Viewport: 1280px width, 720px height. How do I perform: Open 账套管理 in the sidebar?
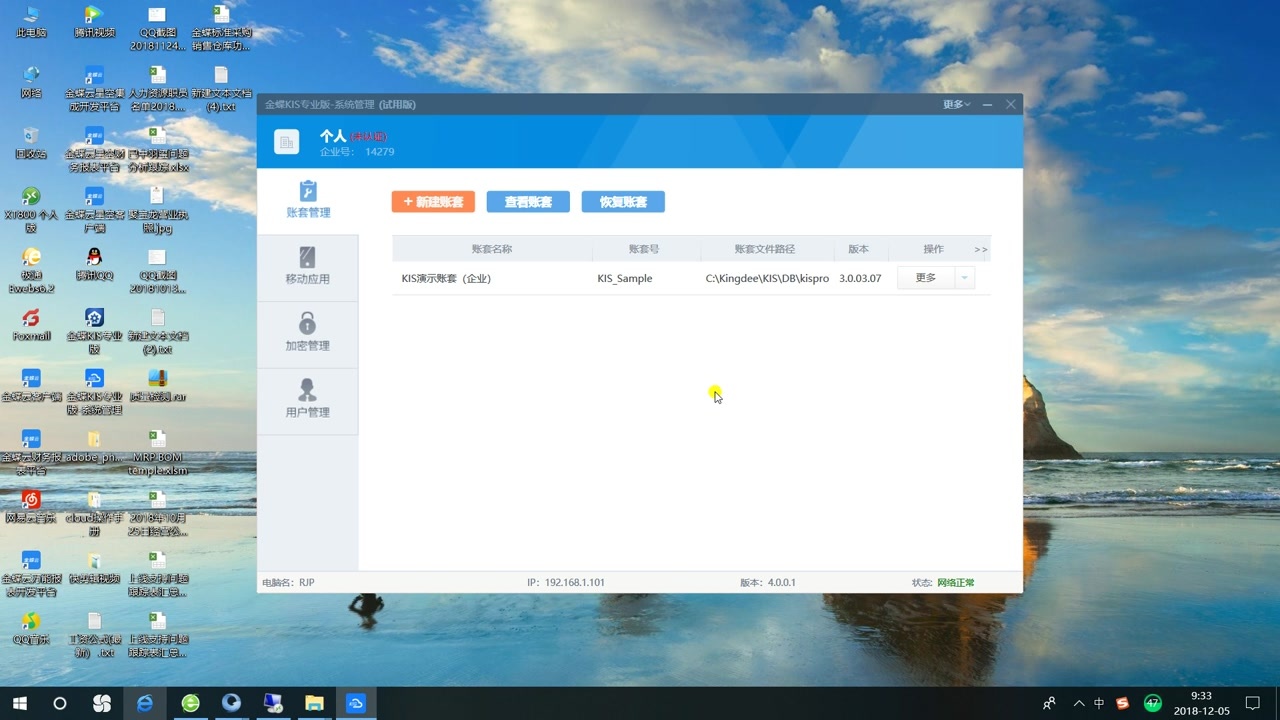(307, 201)
